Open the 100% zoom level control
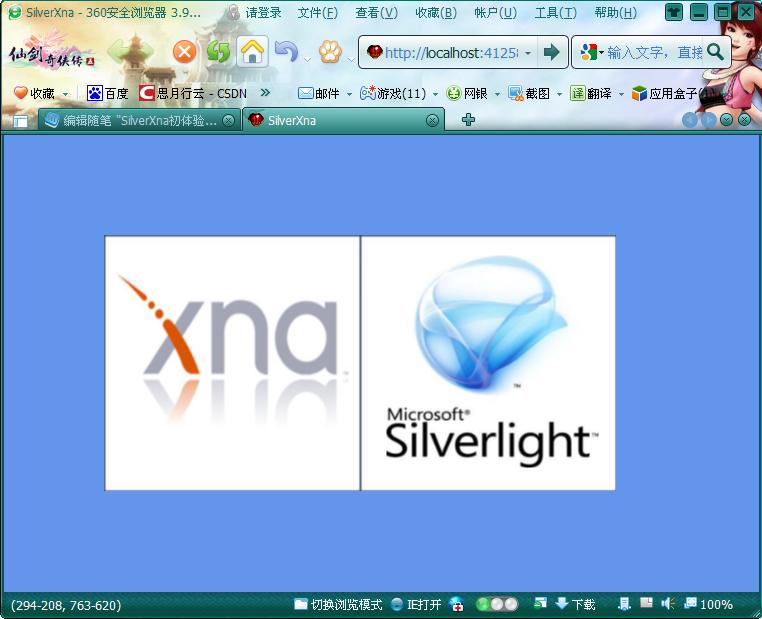 [x=709, y=604]
